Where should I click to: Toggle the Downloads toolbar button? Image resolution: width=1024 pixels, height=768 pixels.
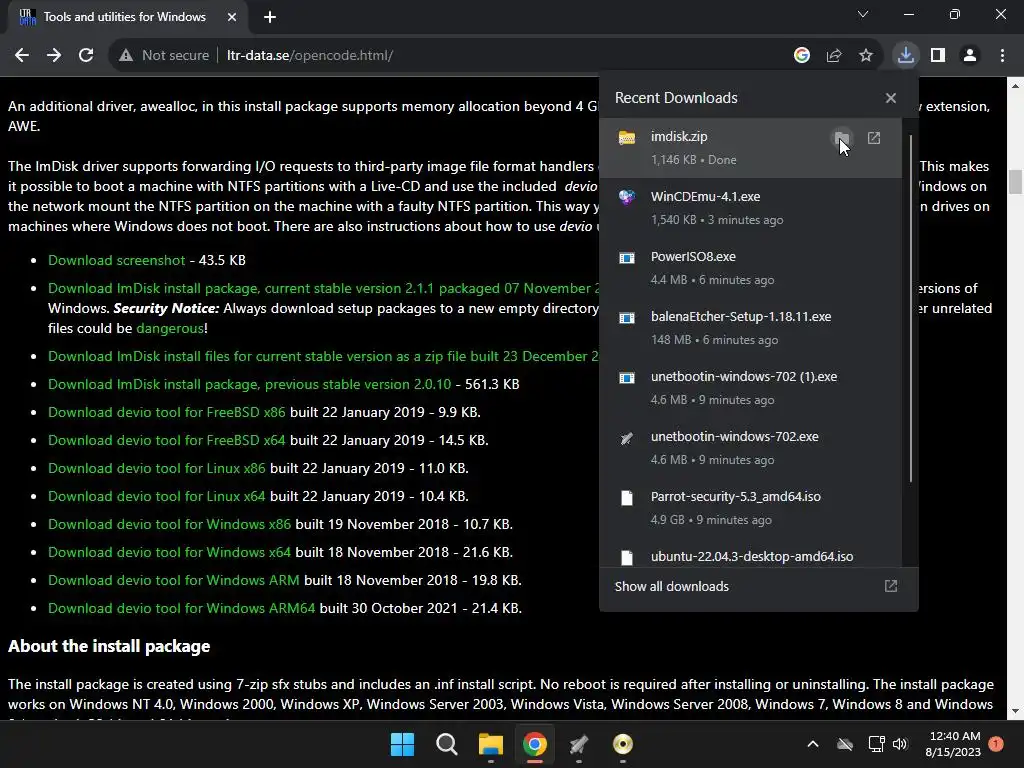point(906,55)
